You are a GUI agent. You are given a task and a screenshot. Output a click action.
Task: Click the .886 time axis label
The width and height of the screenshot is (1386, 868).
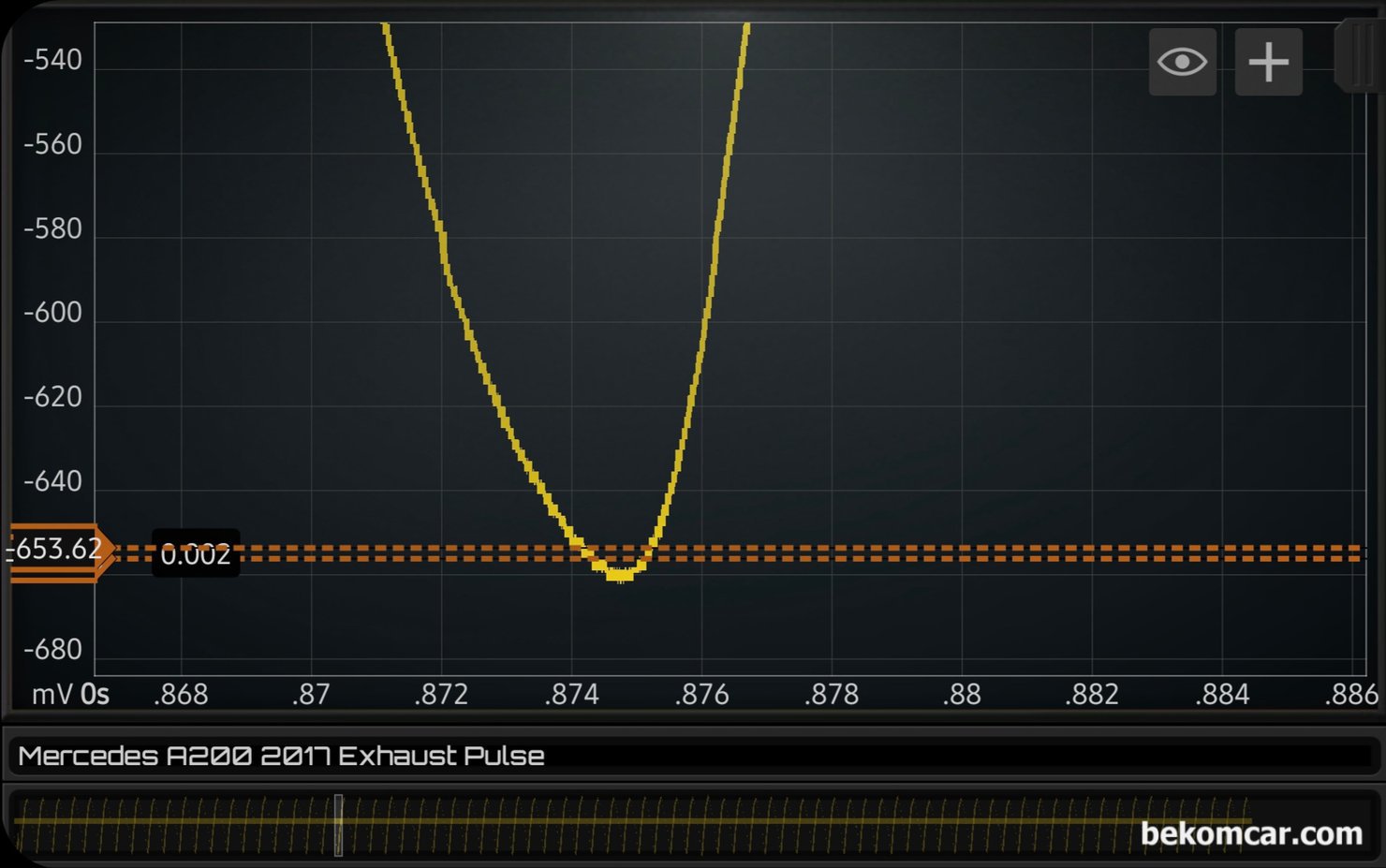1350,695
